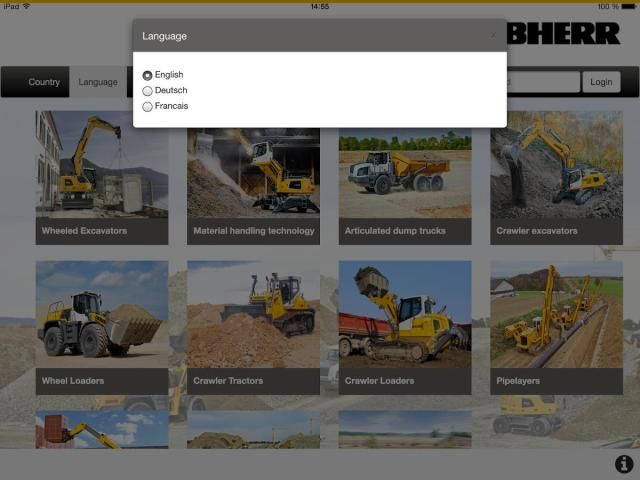The width and height of the screenshot is (640, 480).
Task: Open the Material handling technology tile
Action: pos(253,177)
